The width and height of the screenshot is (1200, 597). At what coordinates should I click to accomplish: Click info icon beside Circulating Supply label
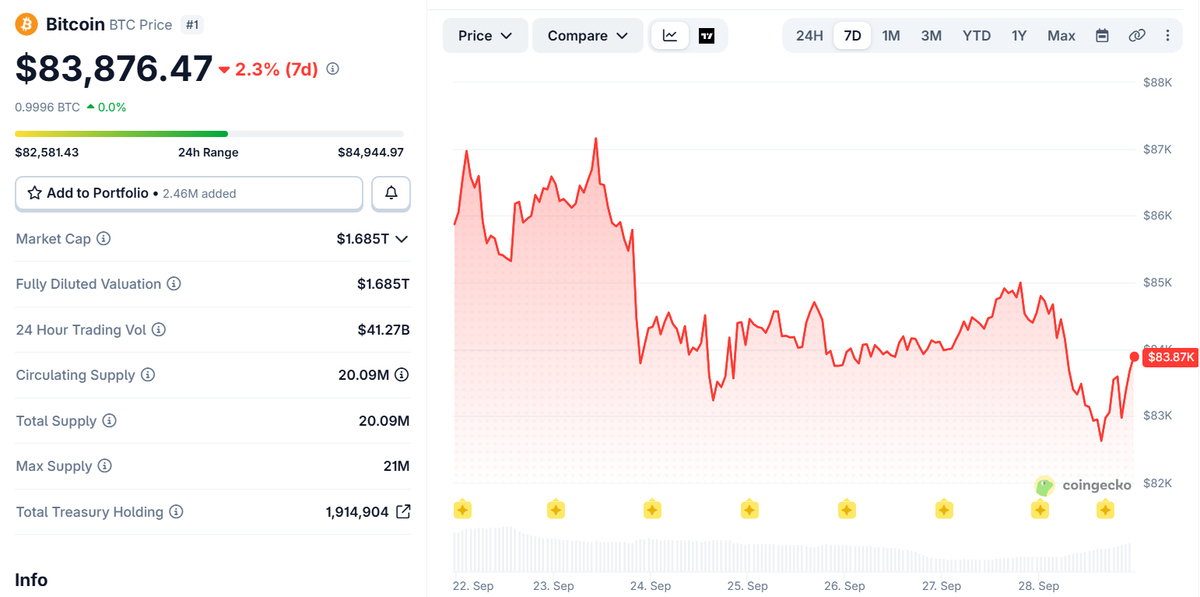click(148, 375)
